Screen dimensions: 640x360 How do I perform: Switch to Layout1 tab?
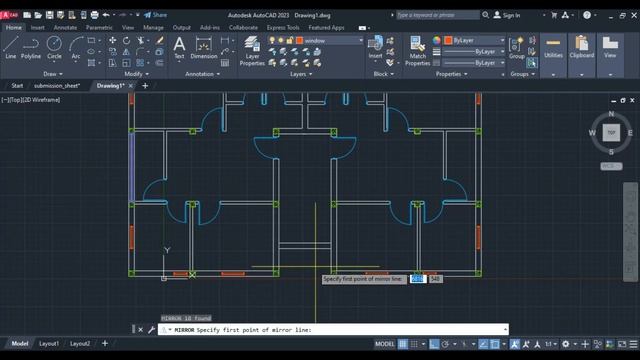pos(49,344)
